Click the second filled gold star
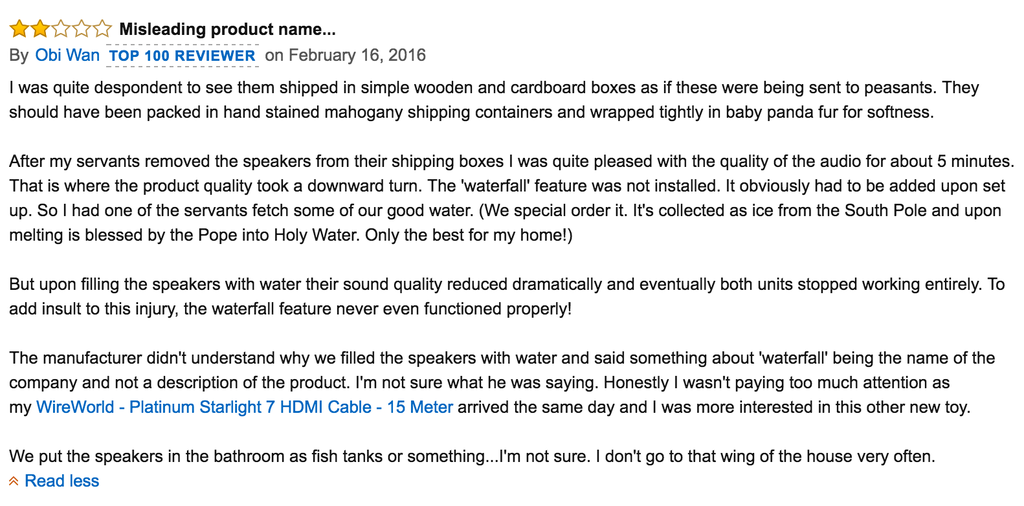The width and height of the screenshot is (1024, 506). pyautogui.click(x=40, y=28)
